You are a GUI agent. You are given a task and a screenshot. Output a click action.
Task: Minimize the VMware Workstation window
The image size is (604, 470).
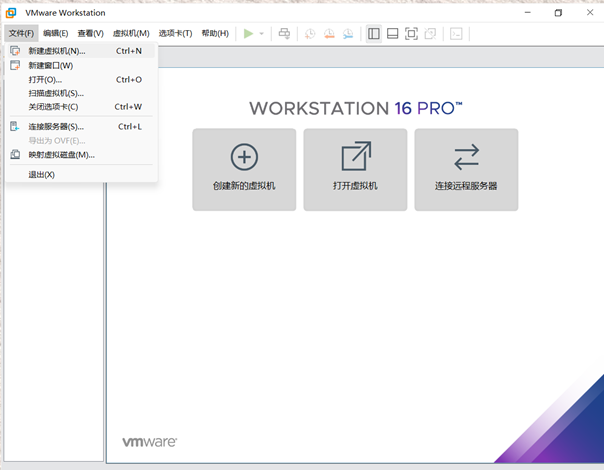[528, 13]
